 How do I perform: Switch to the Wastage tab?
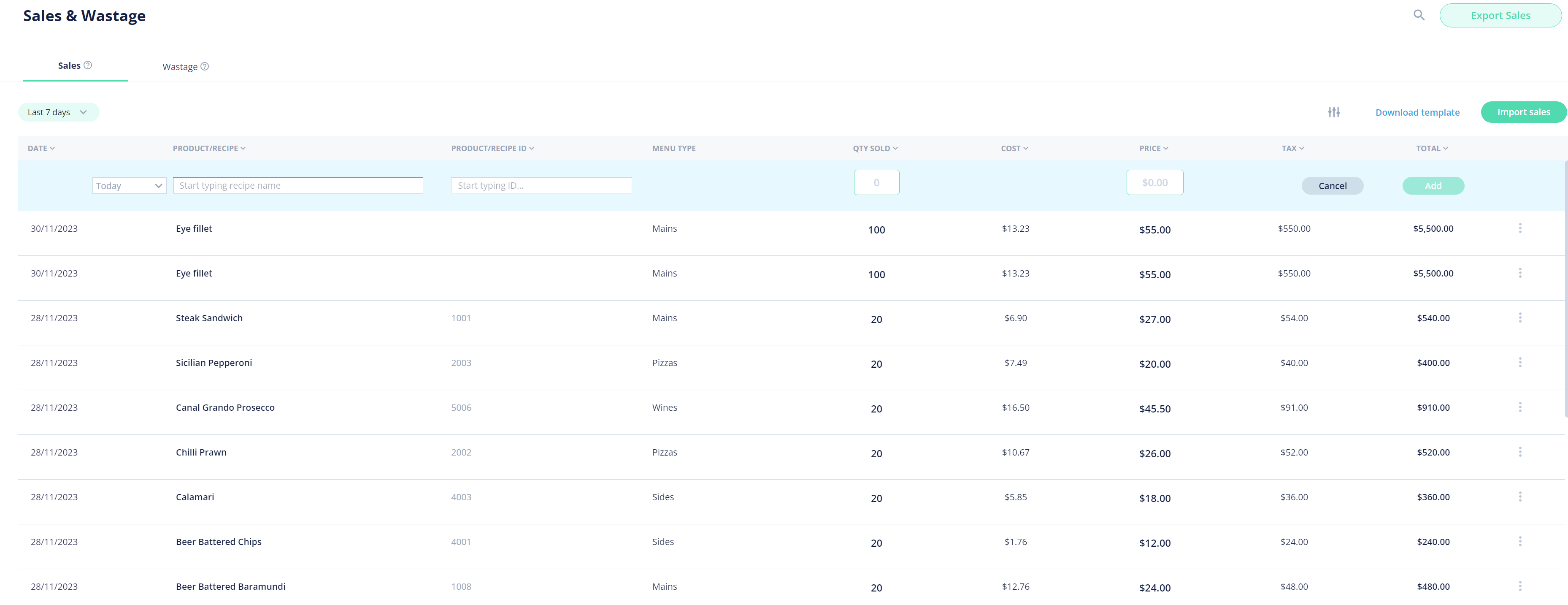[x=180, y=67]
